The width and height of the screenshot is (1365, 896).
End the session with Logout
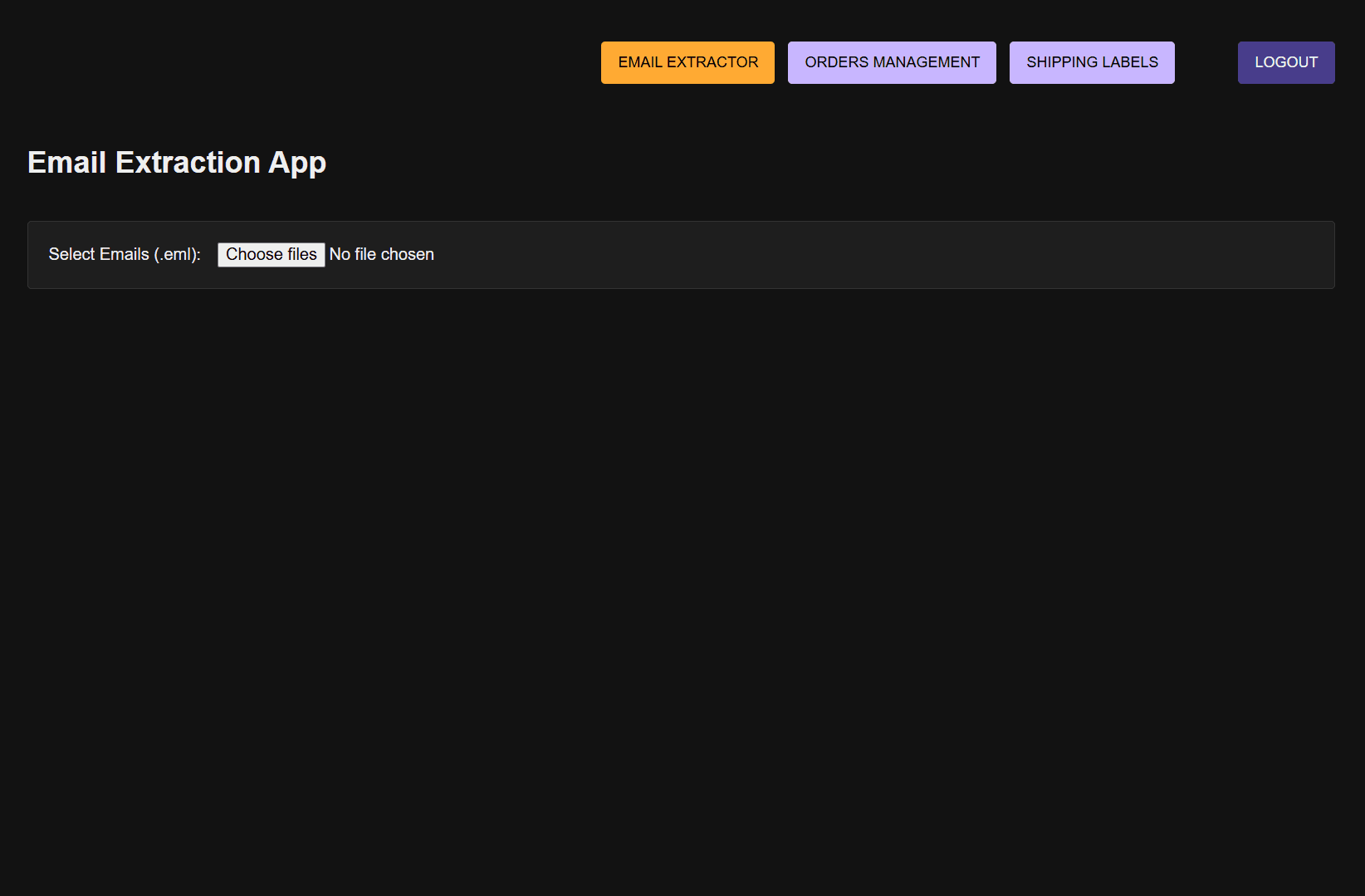click(1286, 62)
